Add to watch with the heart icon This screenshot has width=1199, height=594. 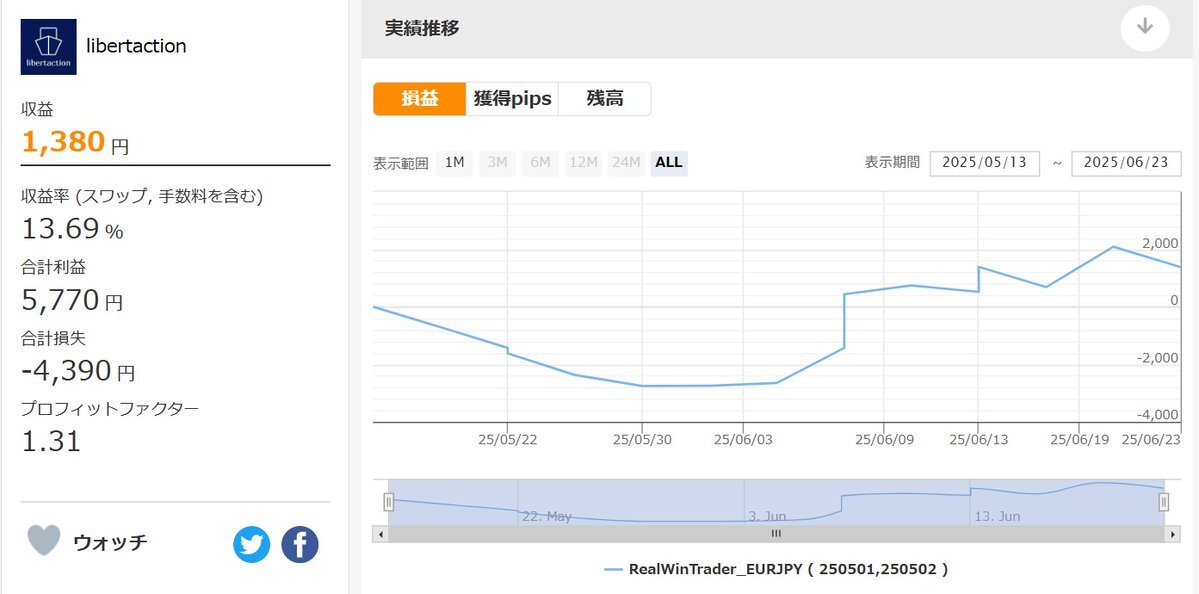tap(44, 540)
